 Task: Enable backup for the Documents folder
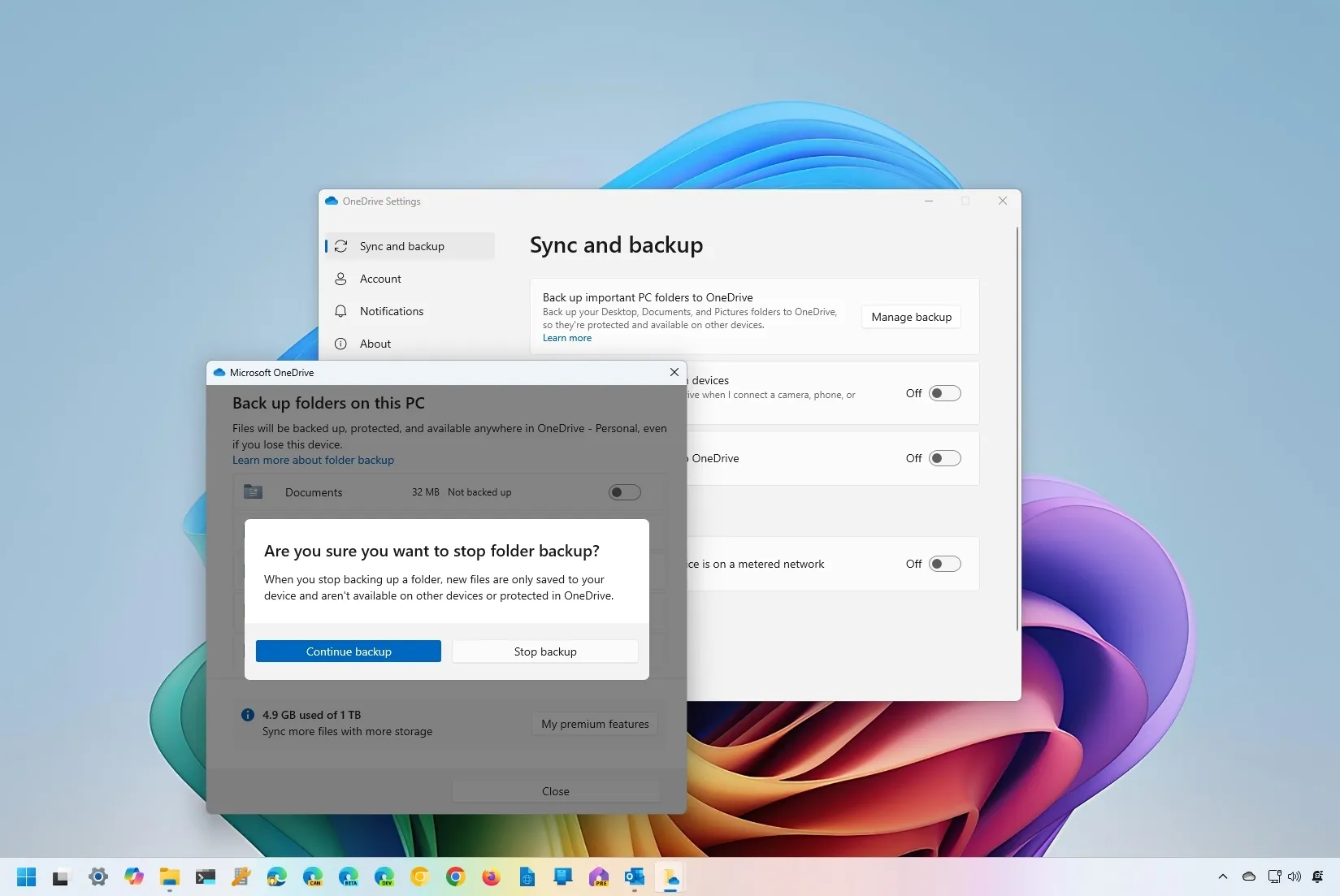(x=624, y=491)
